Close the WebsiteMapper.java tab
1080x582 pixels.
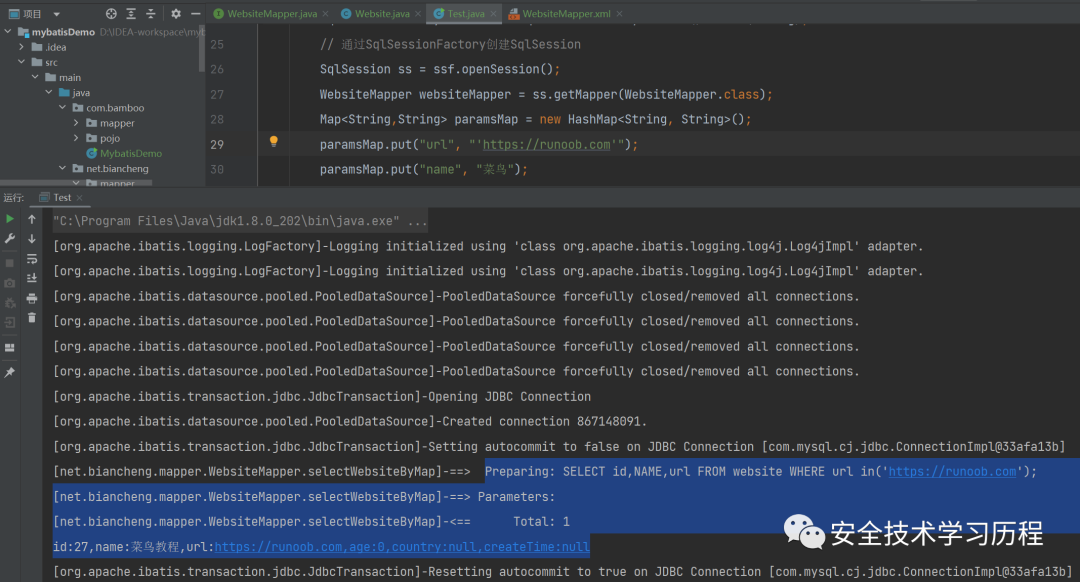coord(326,14)
